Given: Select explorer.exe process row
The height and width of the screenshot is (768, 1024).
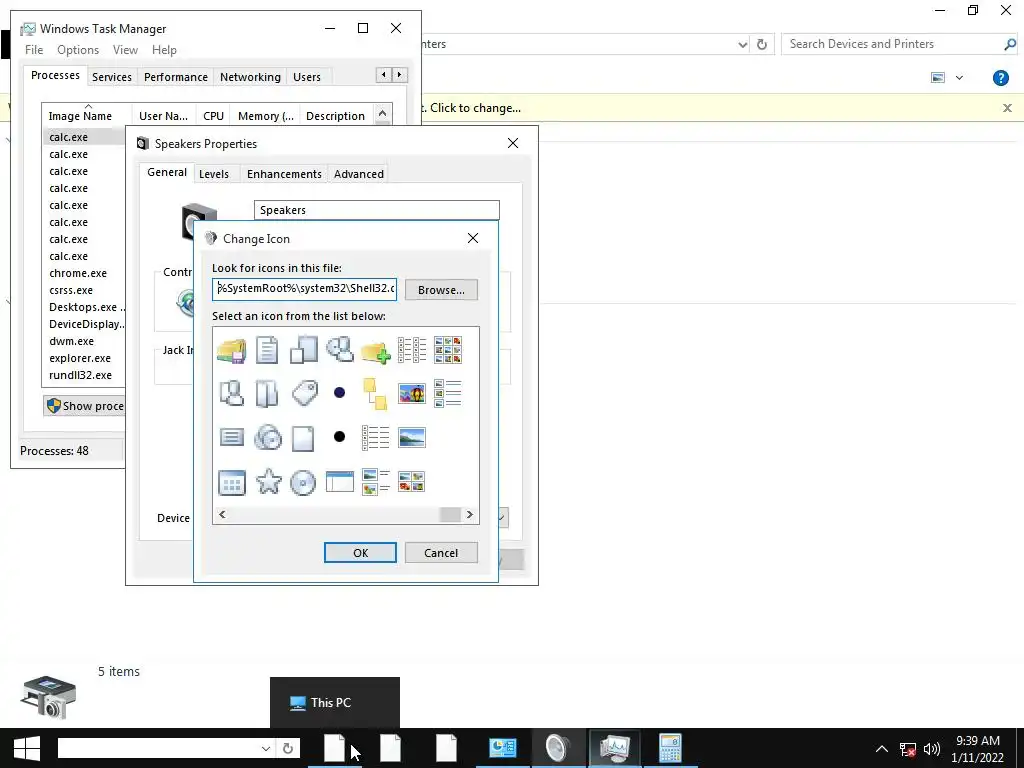Looking at the screenshot, I should pos(80,358).
